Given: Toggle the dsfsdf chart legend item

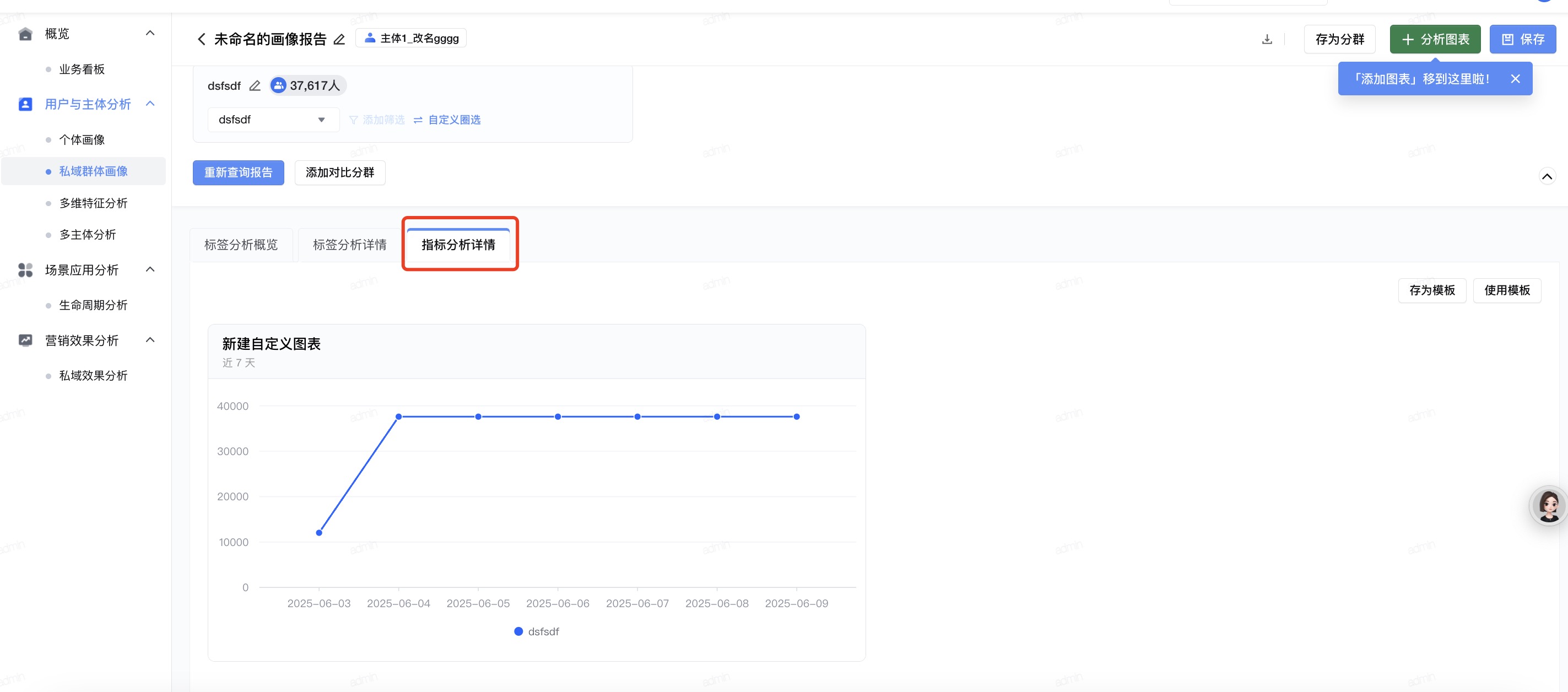Looking at the screenshot, I should (536, 632).
